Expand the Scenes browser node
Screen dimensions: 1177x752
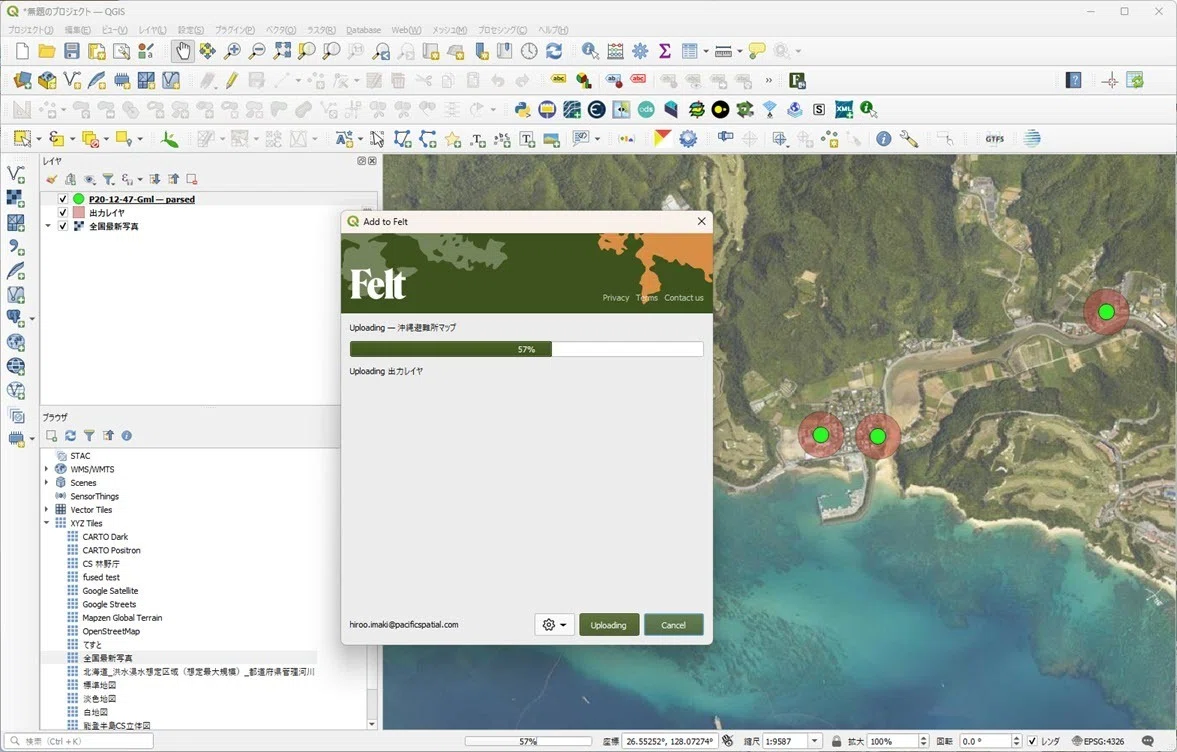click(x=47, y=483)
